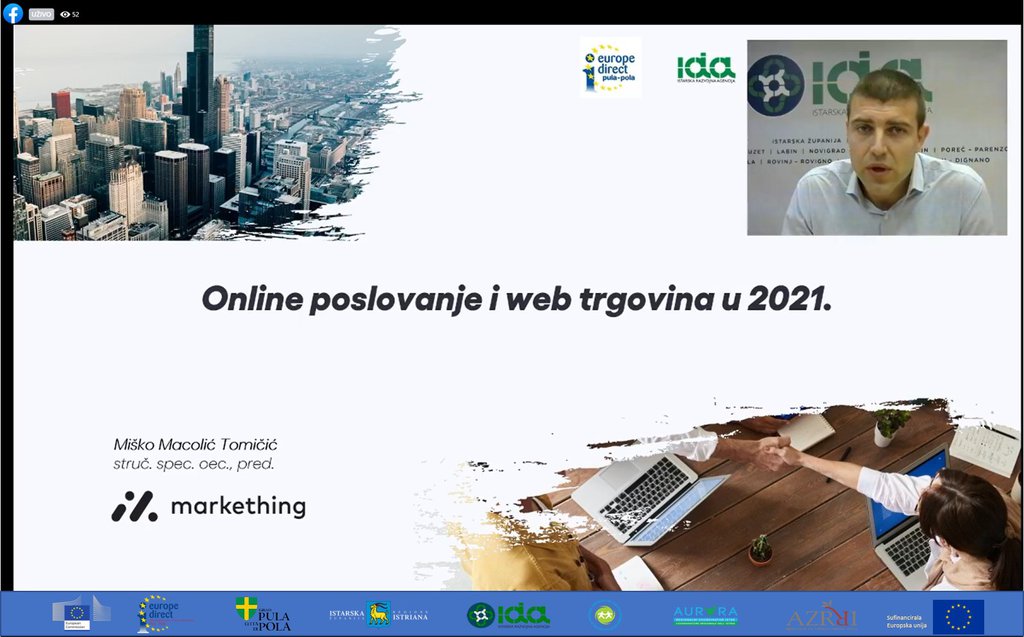Click the Pula Pola city logo in footer
Viewport: 1024px width, 637px height.
click(x=263, y=614)
